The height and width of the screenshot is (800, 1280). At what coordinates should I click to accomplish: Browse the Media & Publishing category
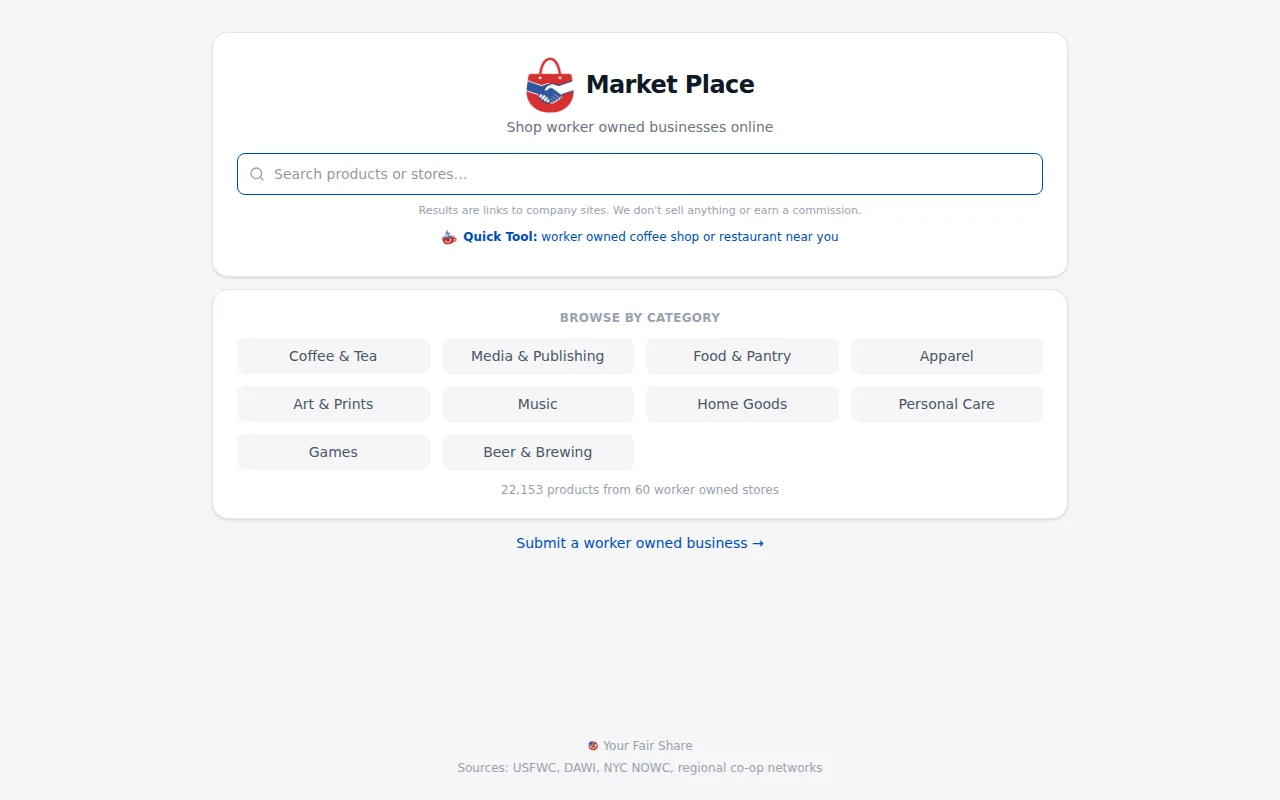[538, 356]
